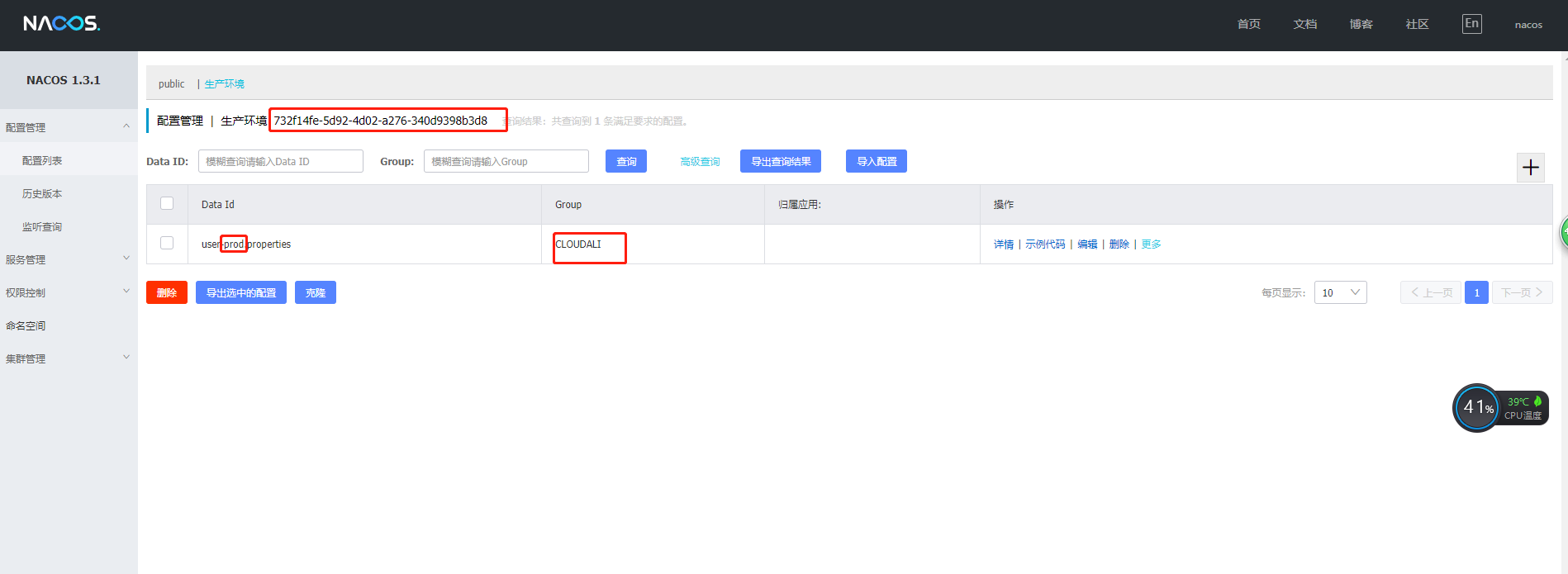This screenshot has height=574, width=1568.
Task: Open 更多 actions for the row
Action: [x=1151, y=244]
